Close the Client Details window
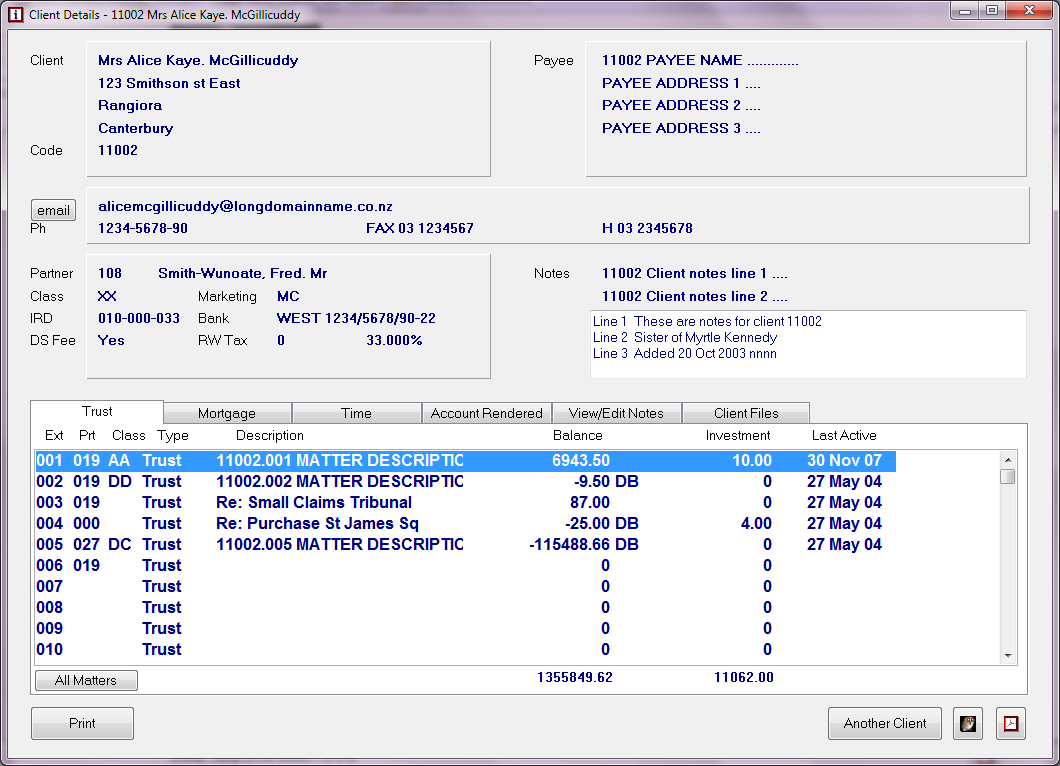The width and height of the screenshot is (1060, 766). tap(1027, 12)
